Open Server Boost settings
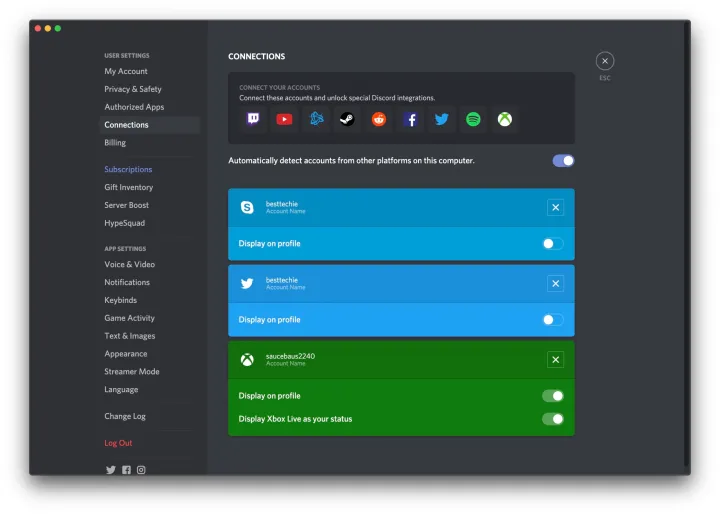 tap(149, 205)
